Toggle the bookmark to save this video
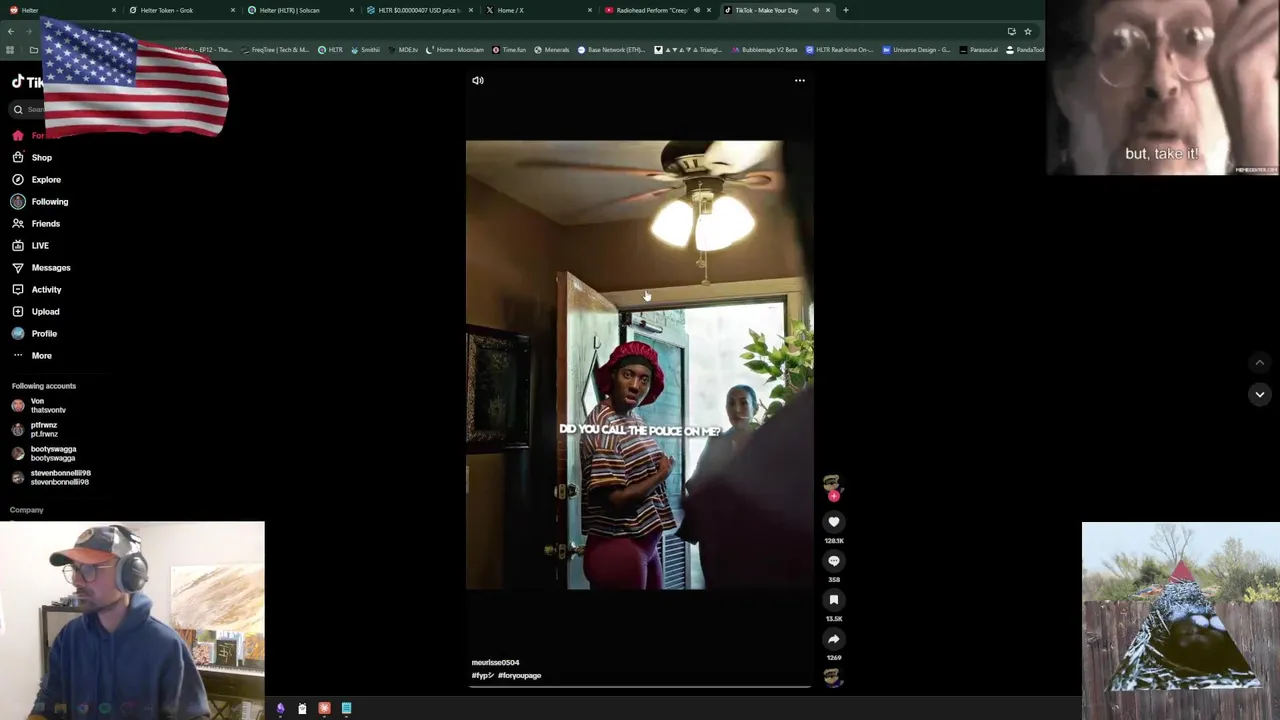 833,599
